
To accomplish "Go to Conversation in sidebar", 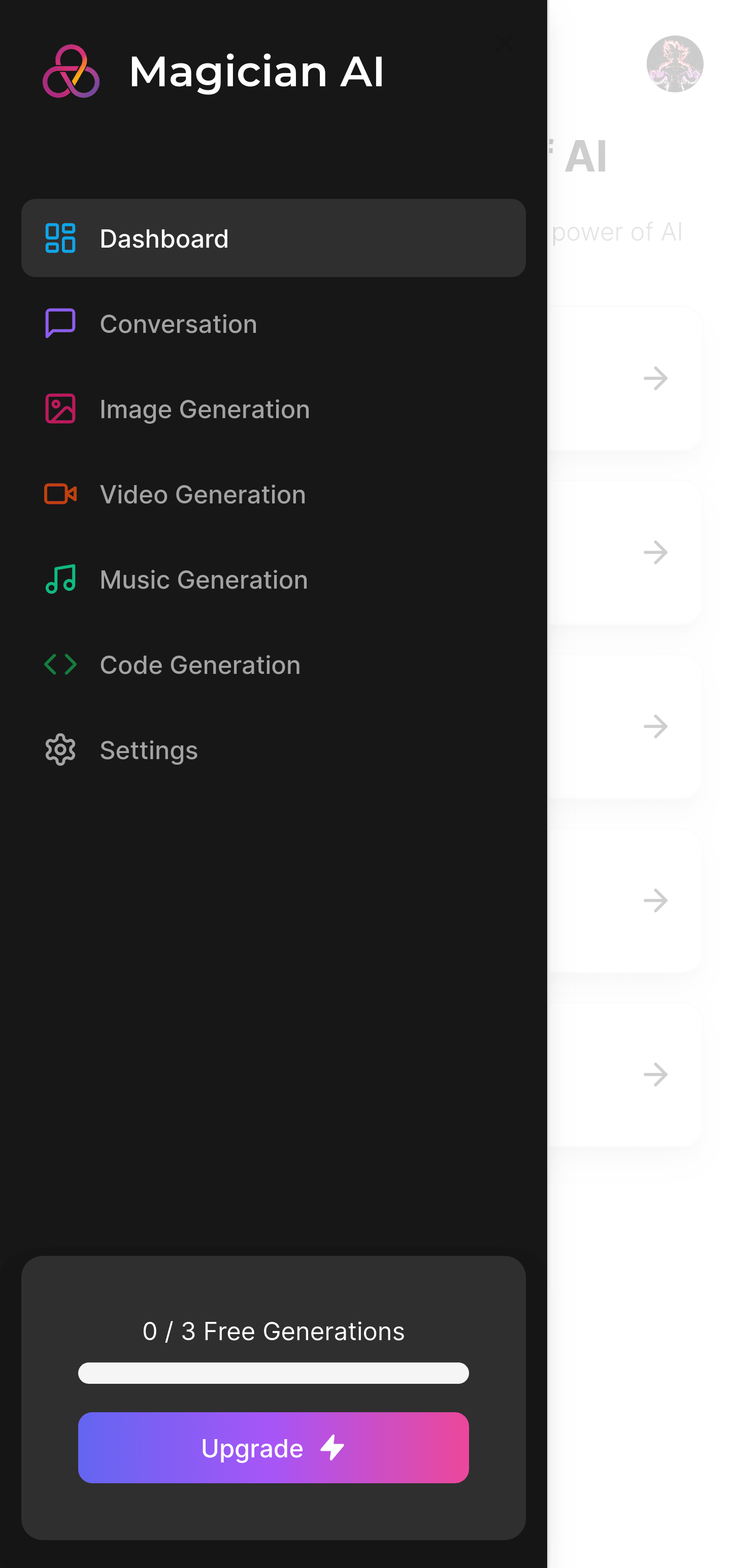I will 274,323.
